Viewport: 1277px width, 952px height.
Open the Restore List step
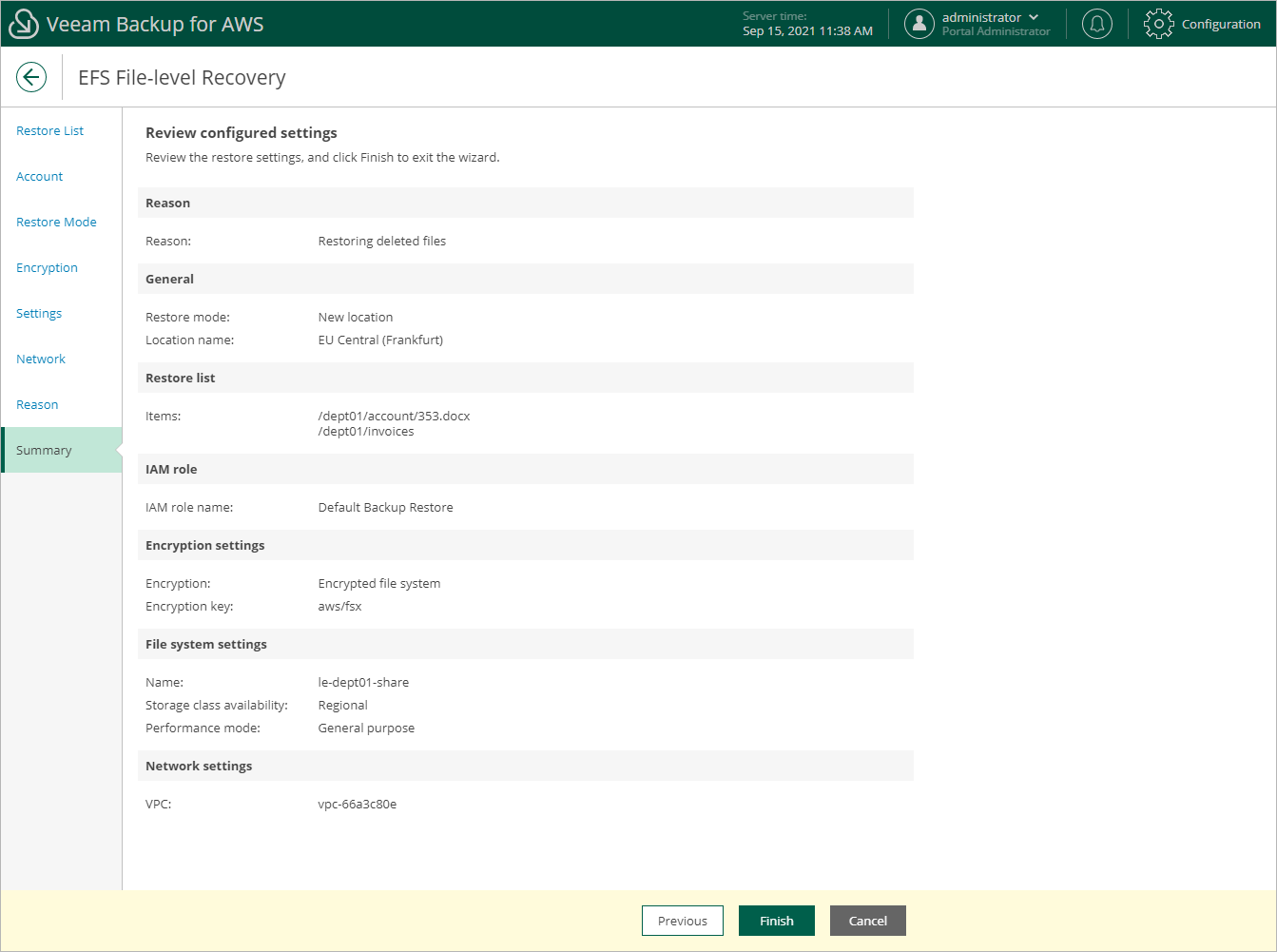click(50, 130)
